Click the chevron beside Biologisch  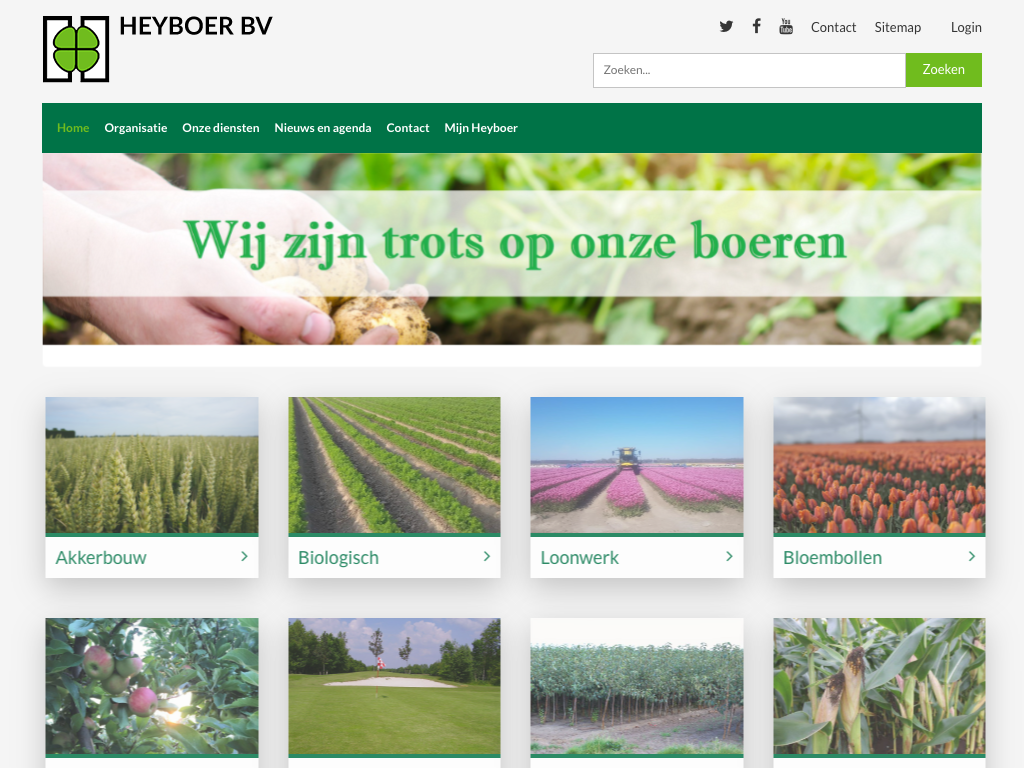[487, 557]
